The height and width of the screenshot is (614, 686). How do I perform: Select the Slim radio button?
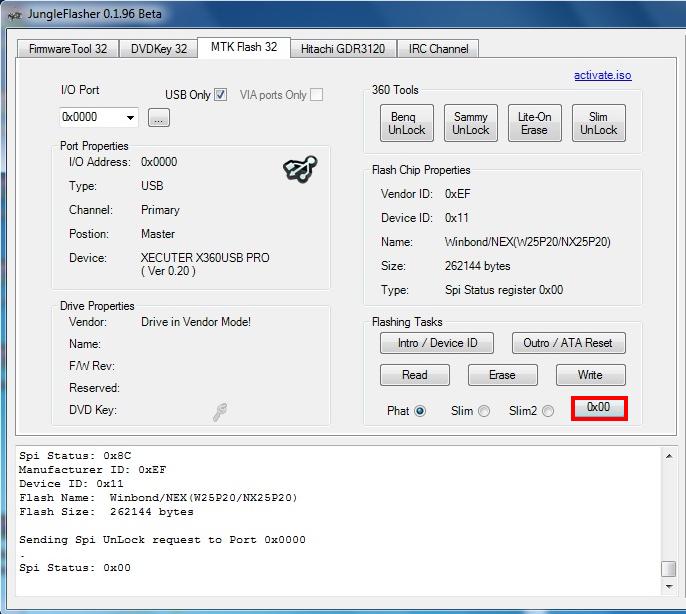click(484, 411)
